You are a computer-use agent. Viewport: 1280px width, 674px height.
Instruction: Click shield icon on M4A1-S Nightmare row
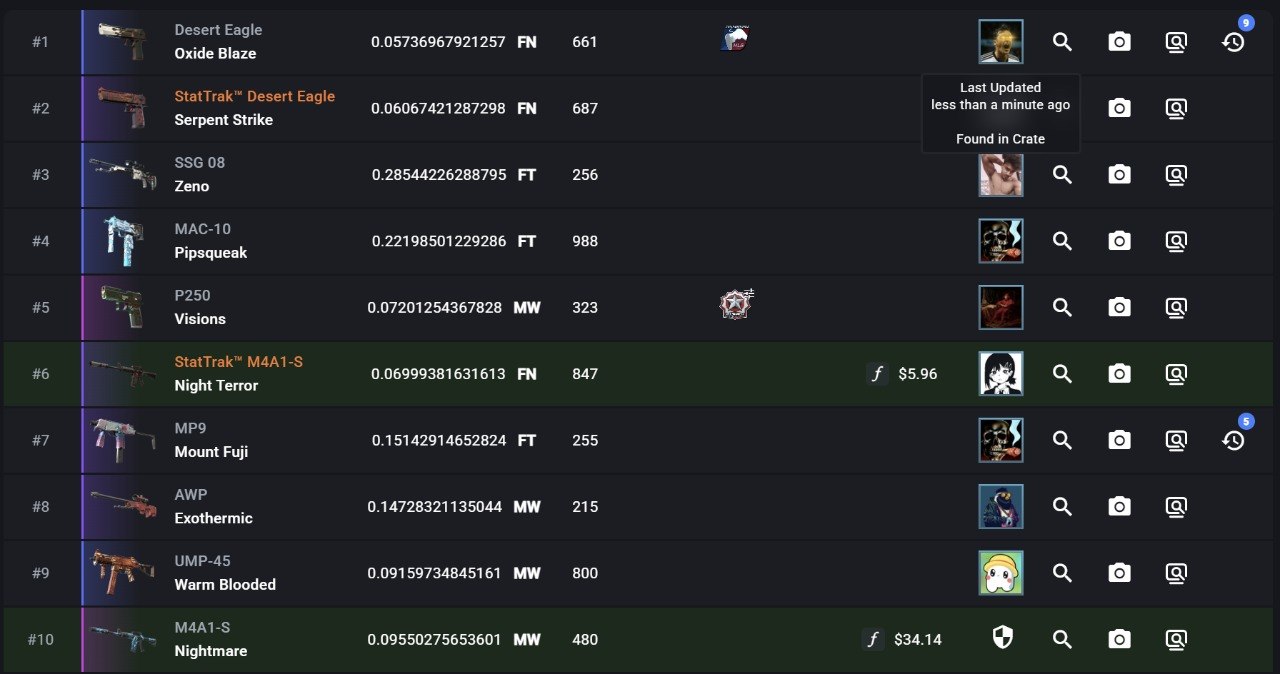point(1002,639)
